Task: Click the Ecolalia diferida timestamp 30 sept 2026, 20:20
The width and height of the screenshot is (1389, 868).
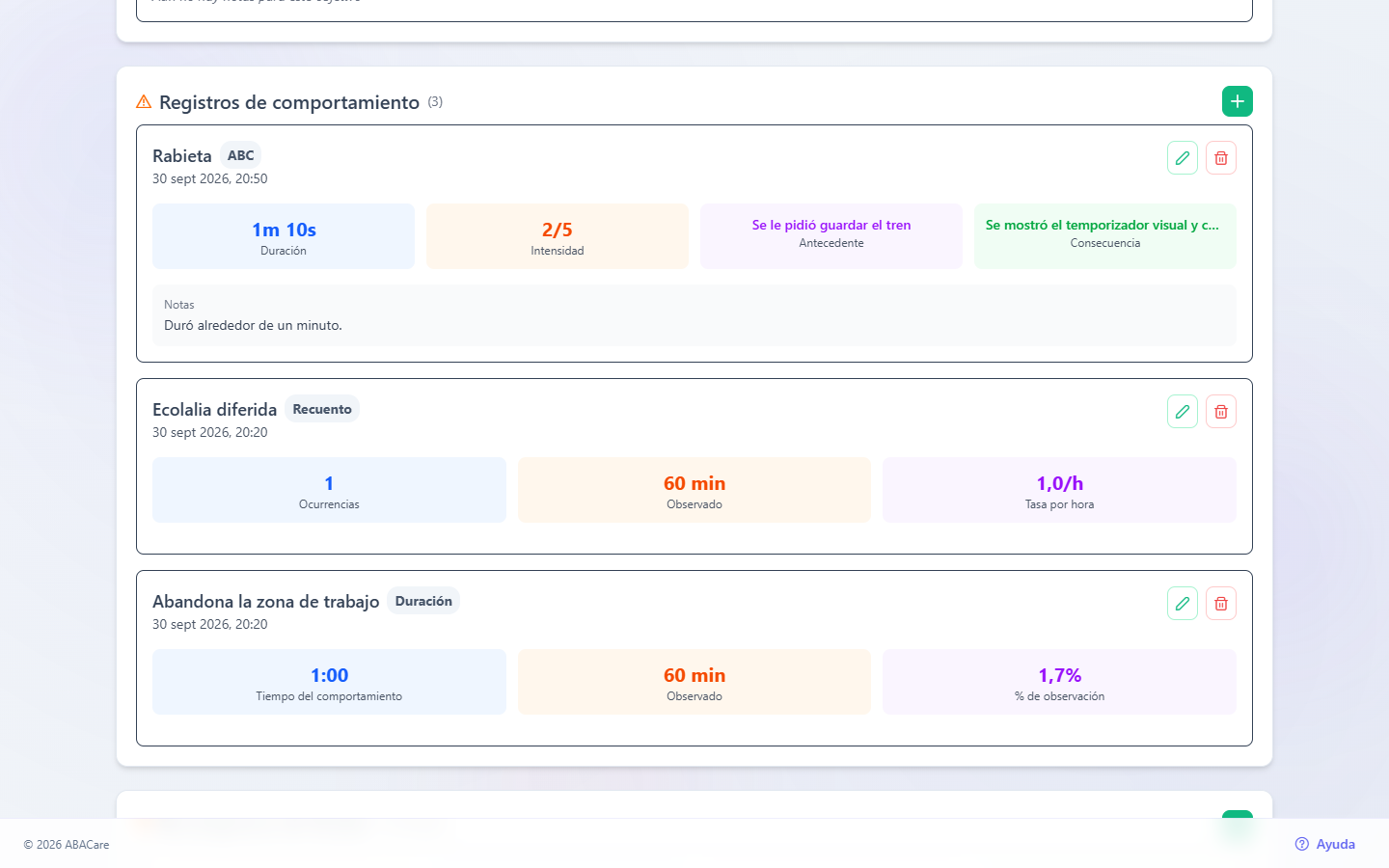Action: (x=210, y=432)
